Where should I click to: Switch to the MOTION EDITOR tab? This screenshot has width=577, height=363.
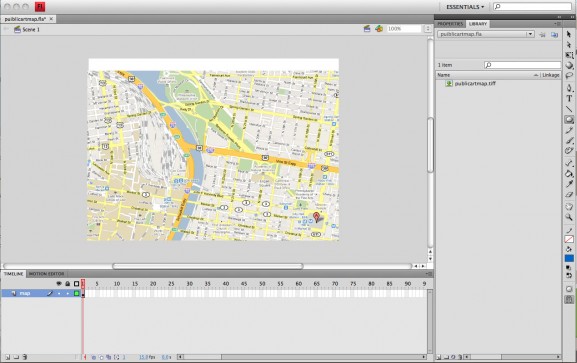click(46, 274)
